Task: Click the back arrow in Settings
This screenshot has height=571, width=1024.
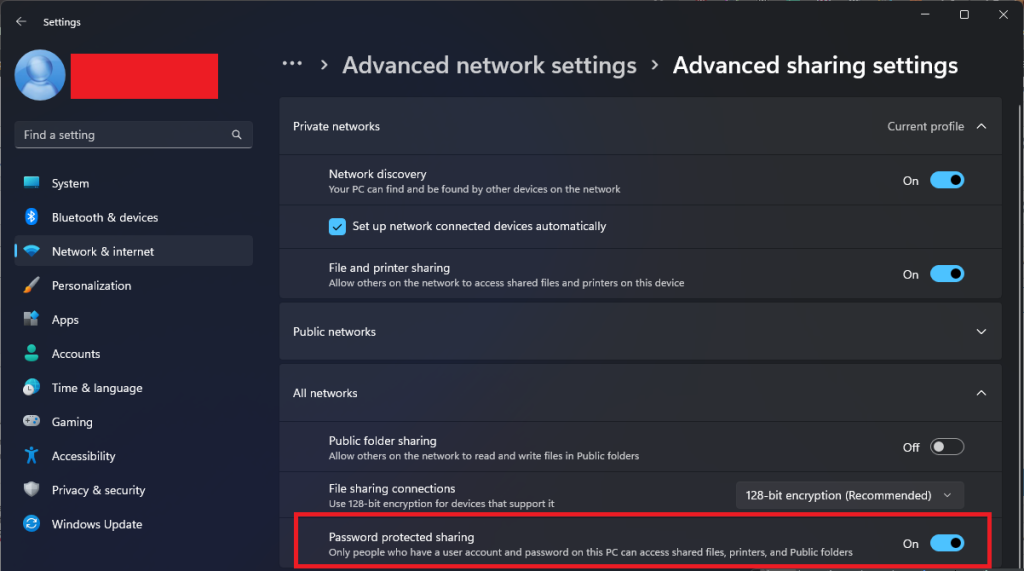Action: tap(21, 22)
